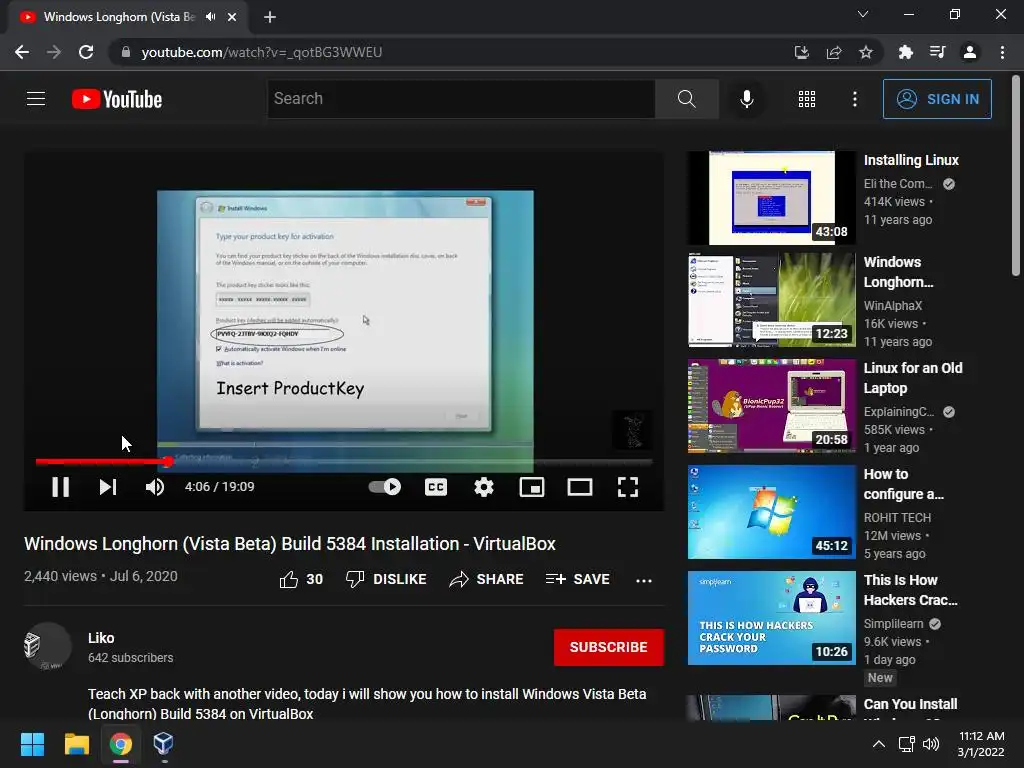Open the Chrome profile icon
Viewport: 1024px width, 768px height.
pos(970,52)
